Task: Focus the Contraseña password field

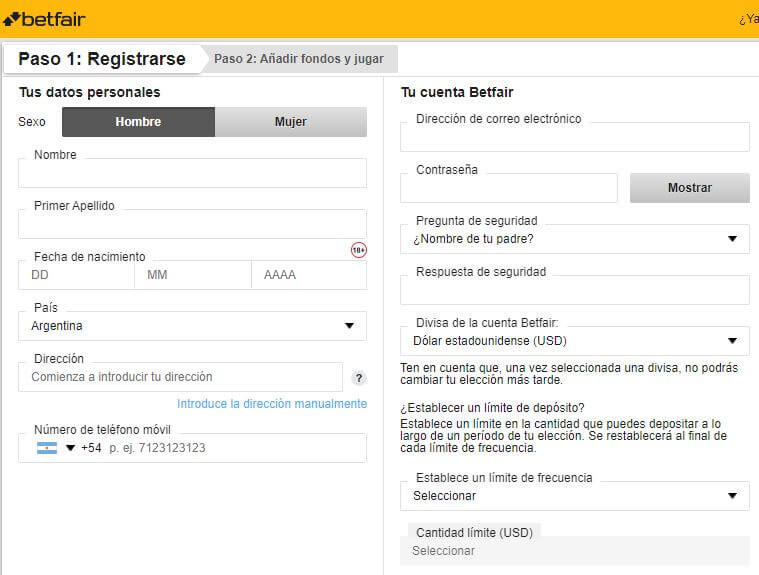Action: (x=509, y=188)
